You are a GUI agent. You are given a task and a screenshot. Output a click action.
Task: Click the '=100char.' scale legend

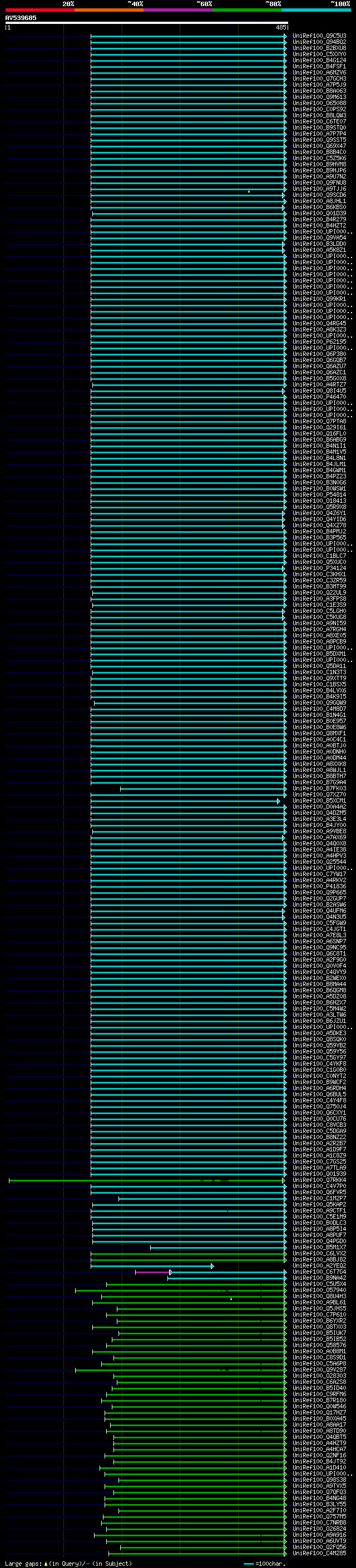265,1563
